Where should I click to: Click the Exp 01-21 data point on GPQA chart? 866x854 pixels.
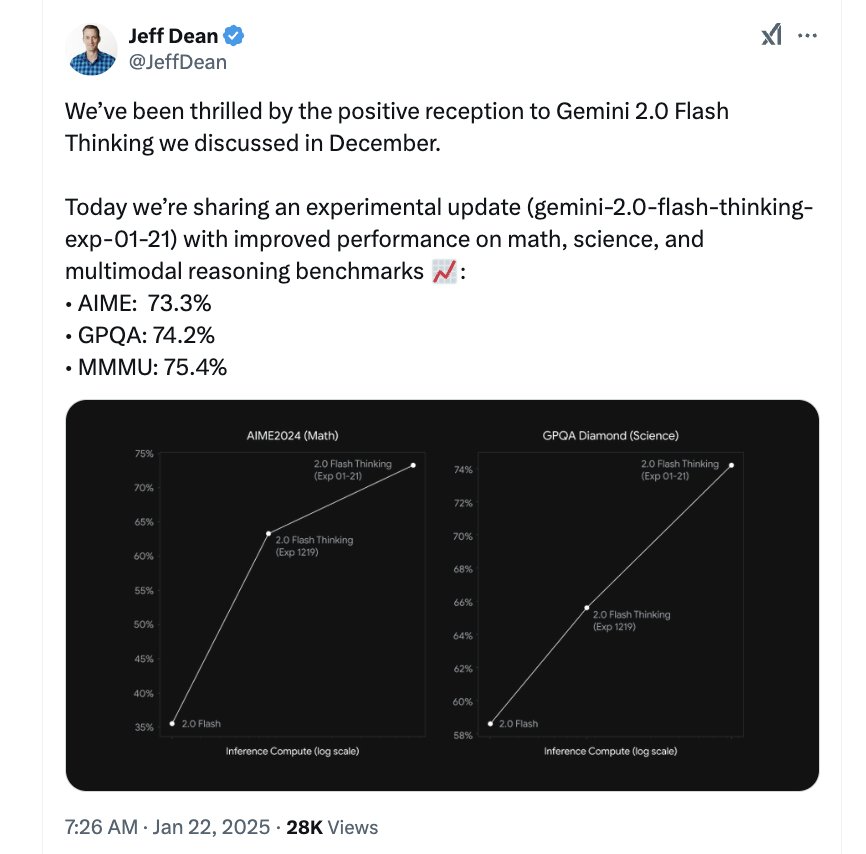731,465
